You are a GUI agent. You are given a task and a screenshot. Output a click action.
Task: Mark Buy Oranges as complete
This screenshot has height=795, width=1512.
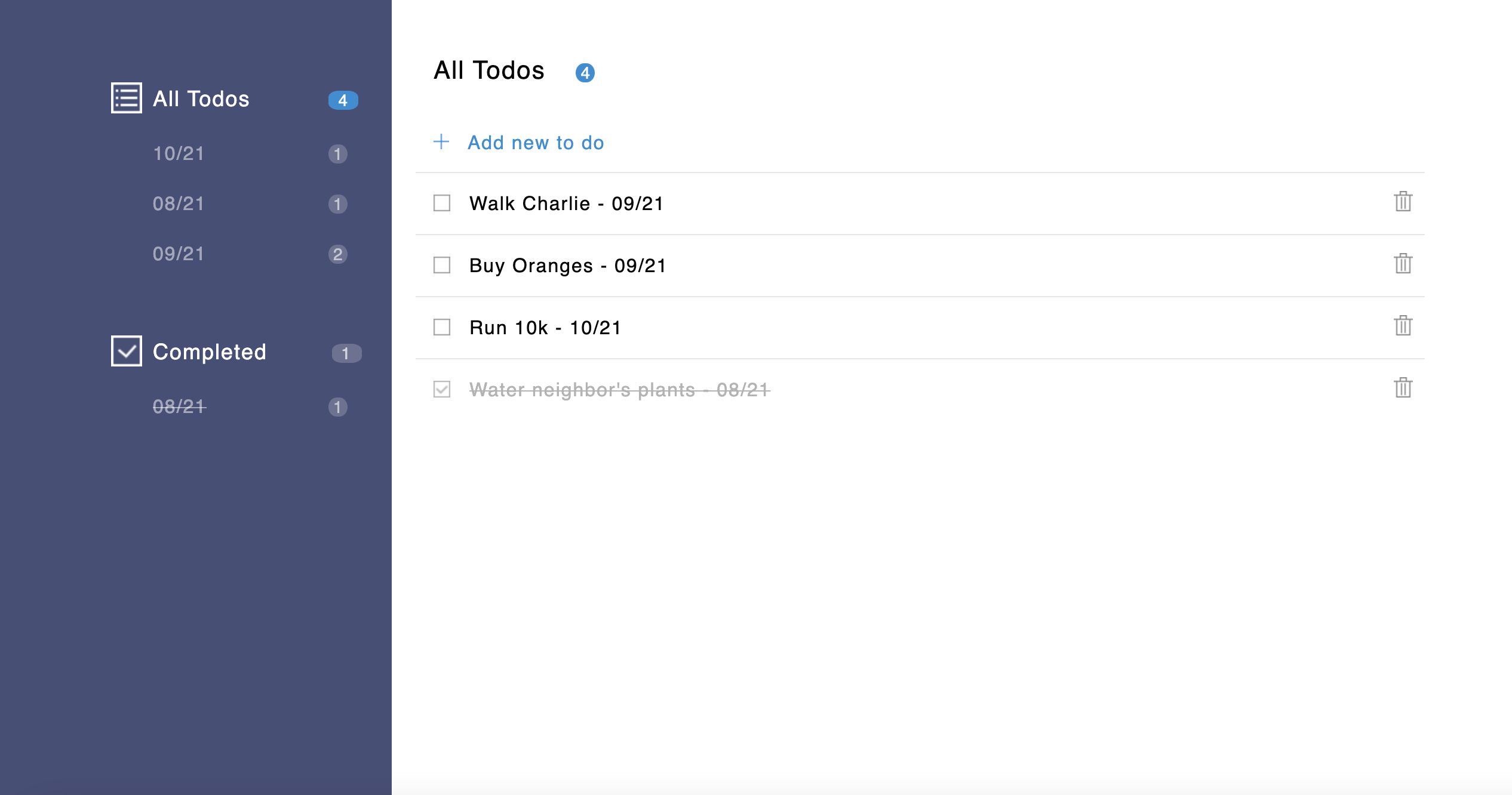point(442,266)
